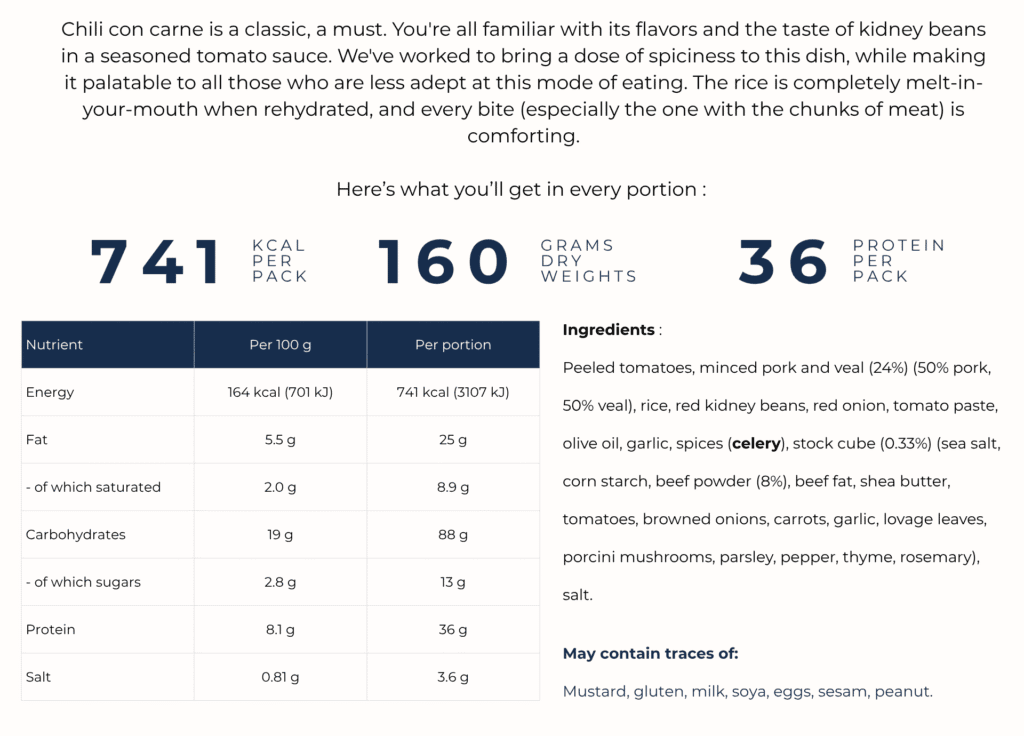
Task: Click the bold celery allergen word
Action: pyautogui.click(x=756, y=443)
